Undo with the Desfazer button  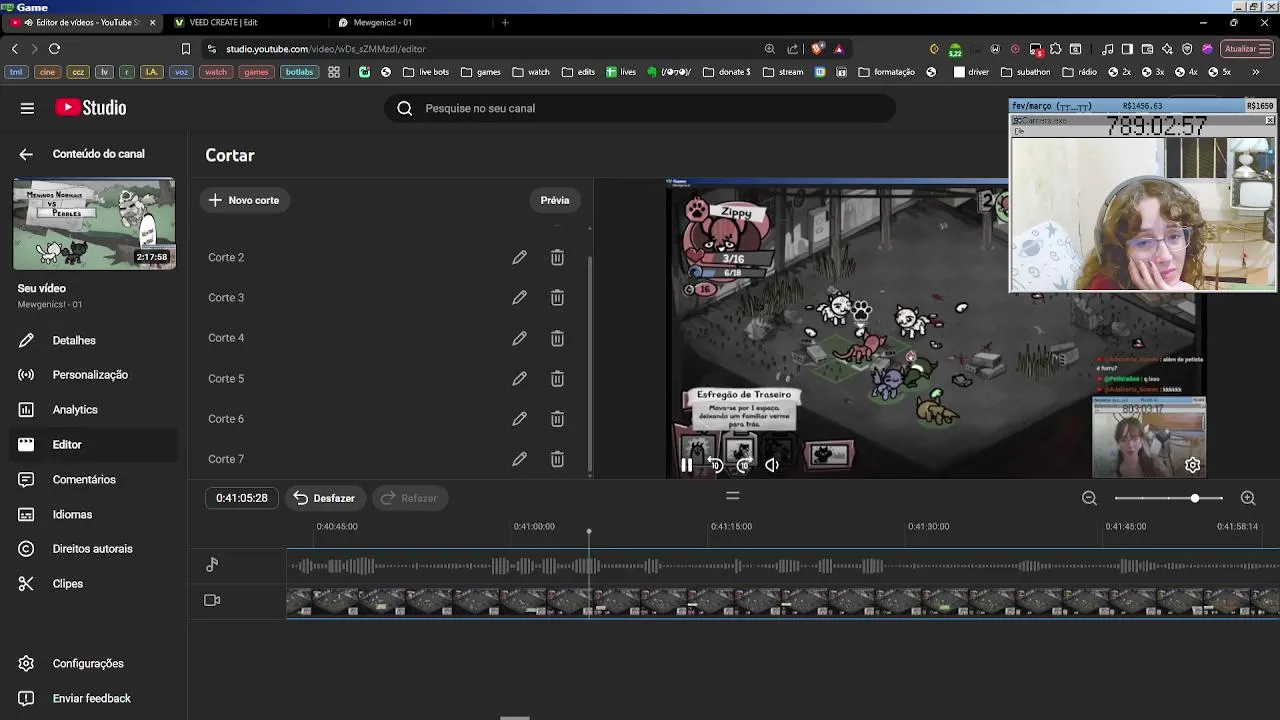pos(325,498)
